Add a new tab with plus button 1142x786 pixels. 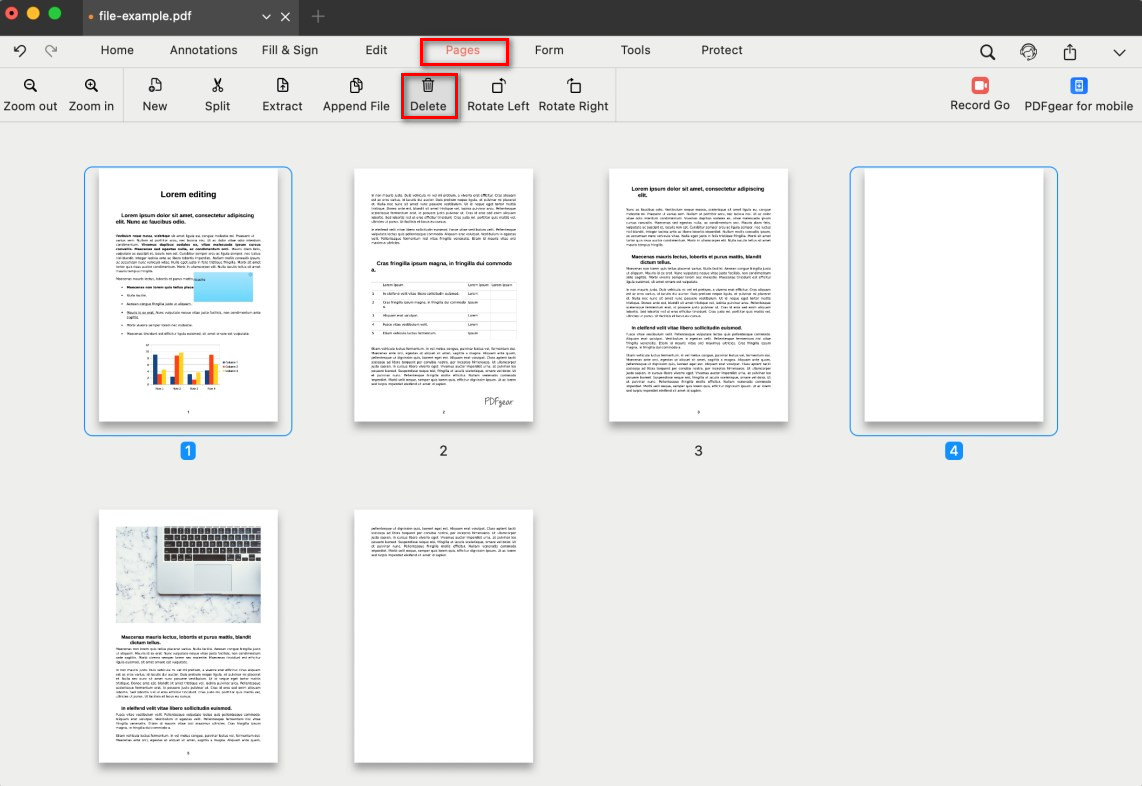318,16
